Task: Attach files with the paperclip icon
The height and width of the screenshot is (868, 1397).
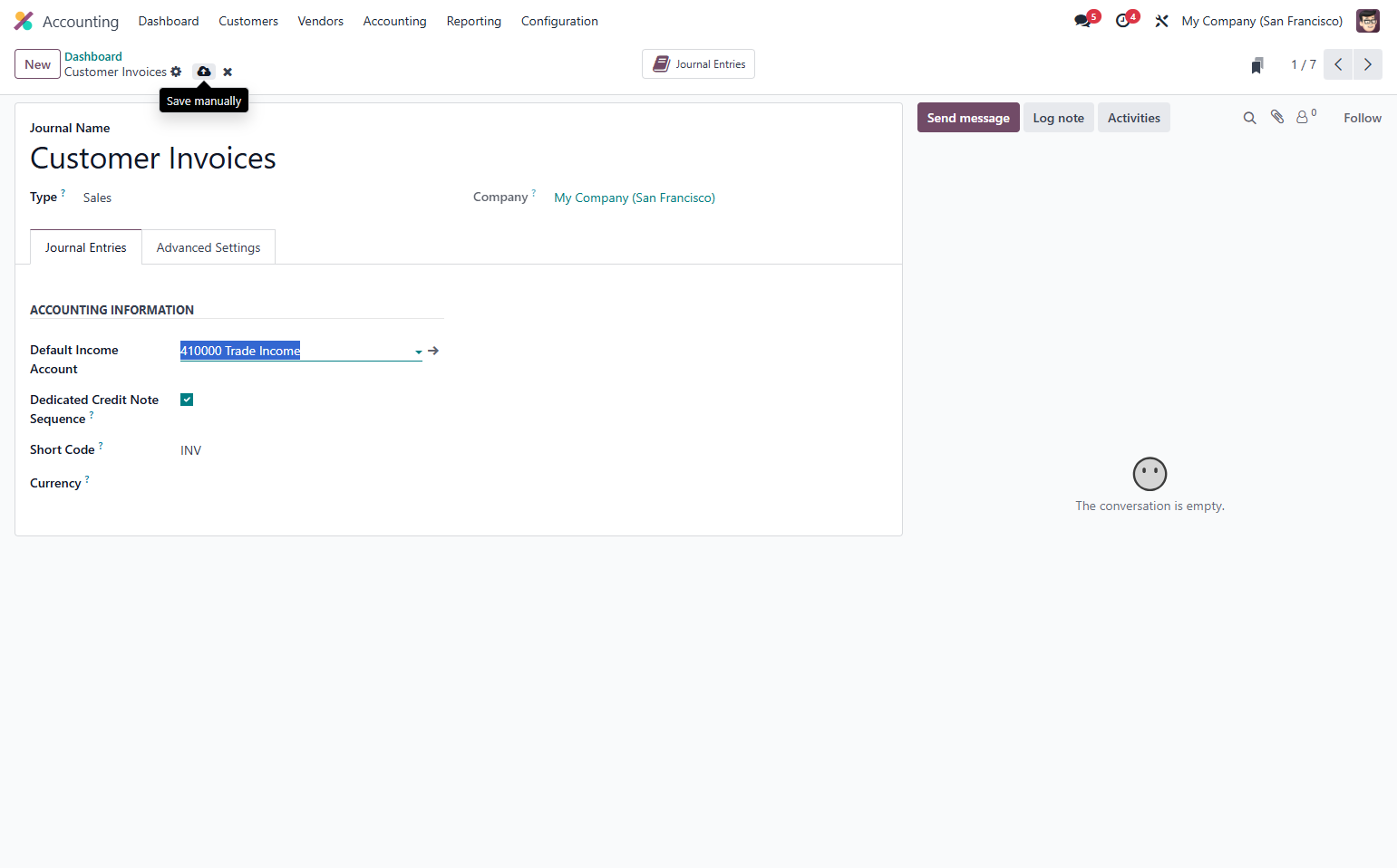Action: tap(1277, 117)
